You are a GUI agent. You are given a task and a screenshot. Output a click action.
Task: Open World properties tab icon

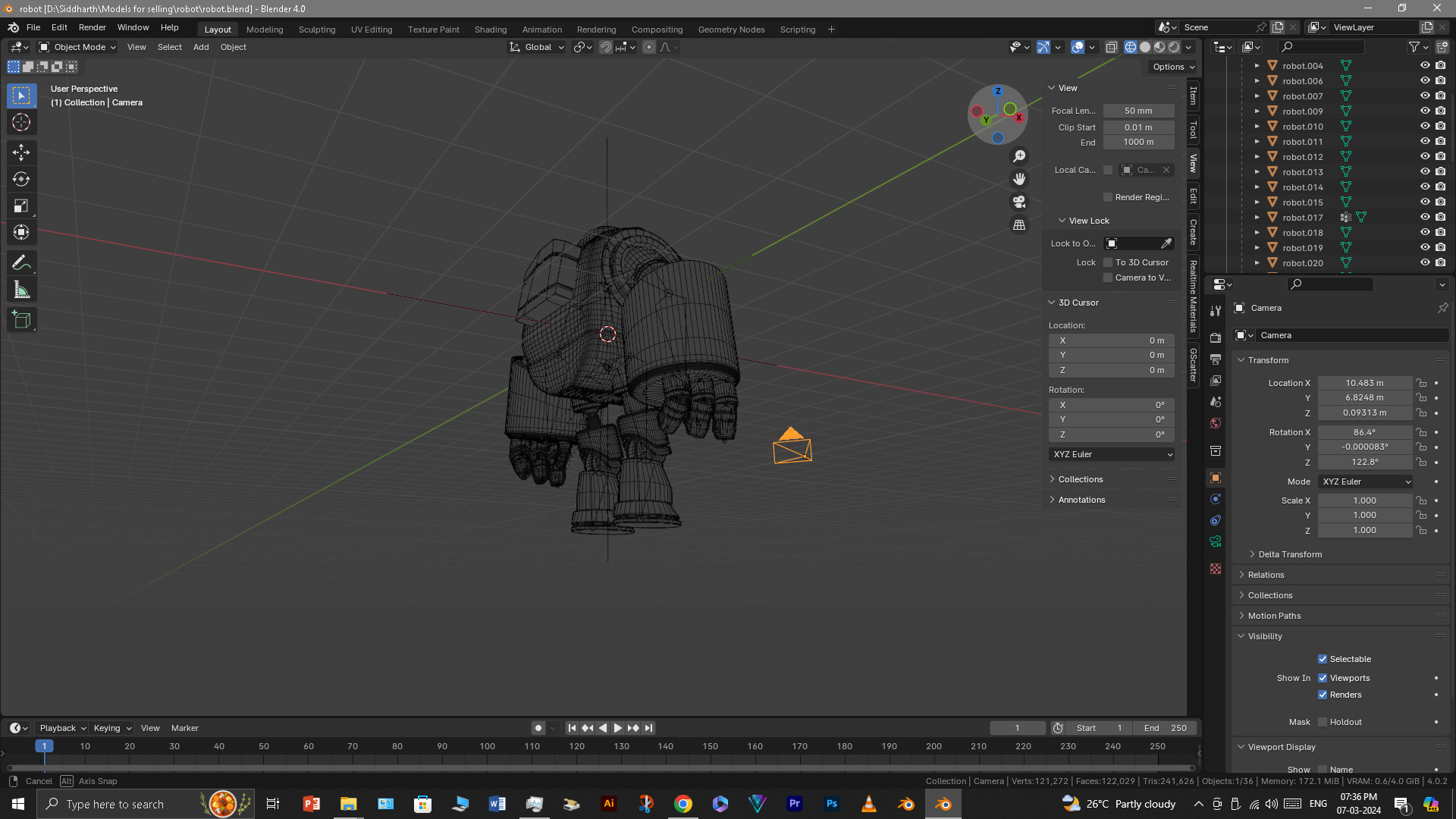[1216, 423]
